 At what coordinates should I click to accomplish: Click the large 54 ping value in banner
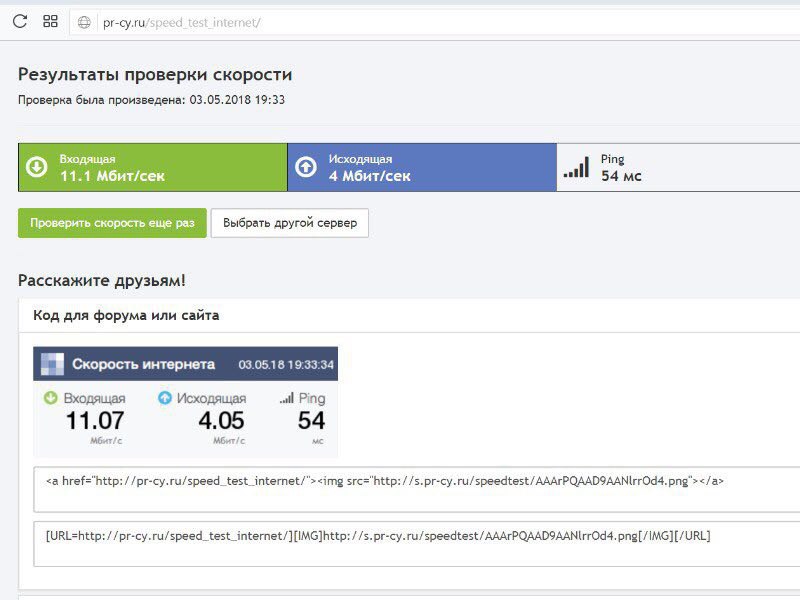(311, 421)
